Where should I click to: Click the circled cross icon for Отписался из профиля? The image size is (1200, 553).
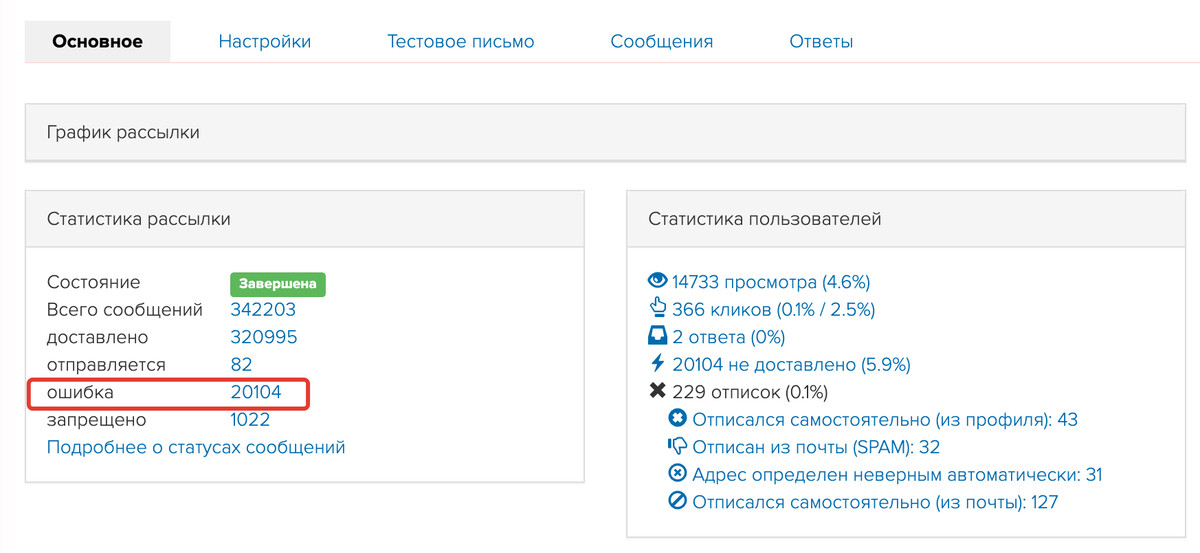click(x=677, y=419)
